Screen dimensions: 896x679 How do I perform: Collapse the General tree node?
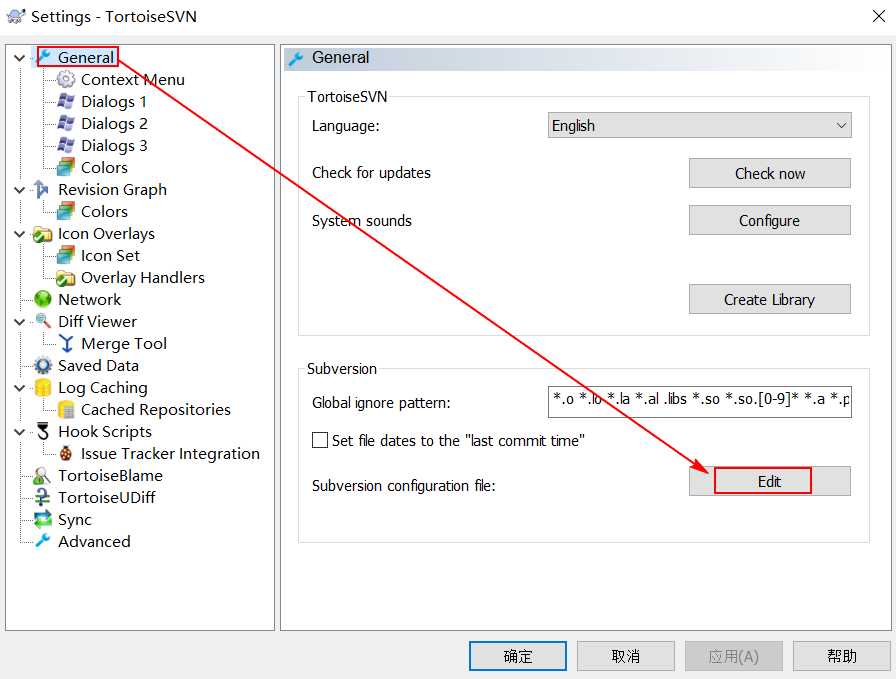[x=19, y=58]
